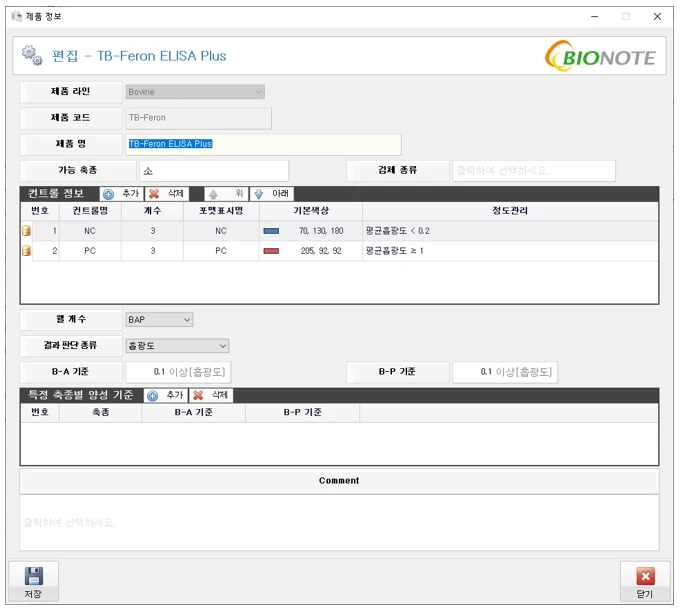Image resolution: width=681 pixels, height=611 pixels.
Task: Click the 계수 column header
Action: 152,211
